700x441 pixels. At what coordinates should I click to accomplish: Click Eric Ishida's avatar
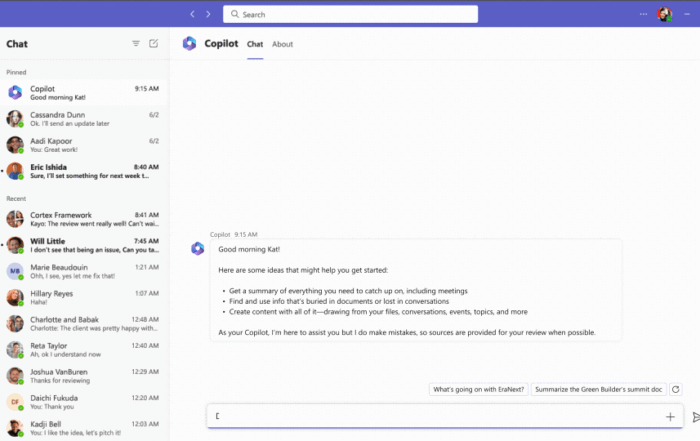pyautogui.click(x=15, y=171)
